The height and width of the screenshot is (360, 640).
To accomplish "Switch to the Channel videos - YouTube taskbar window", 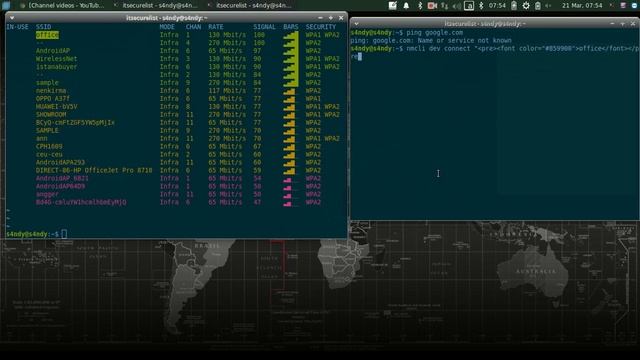I will (x=61, y=5).
